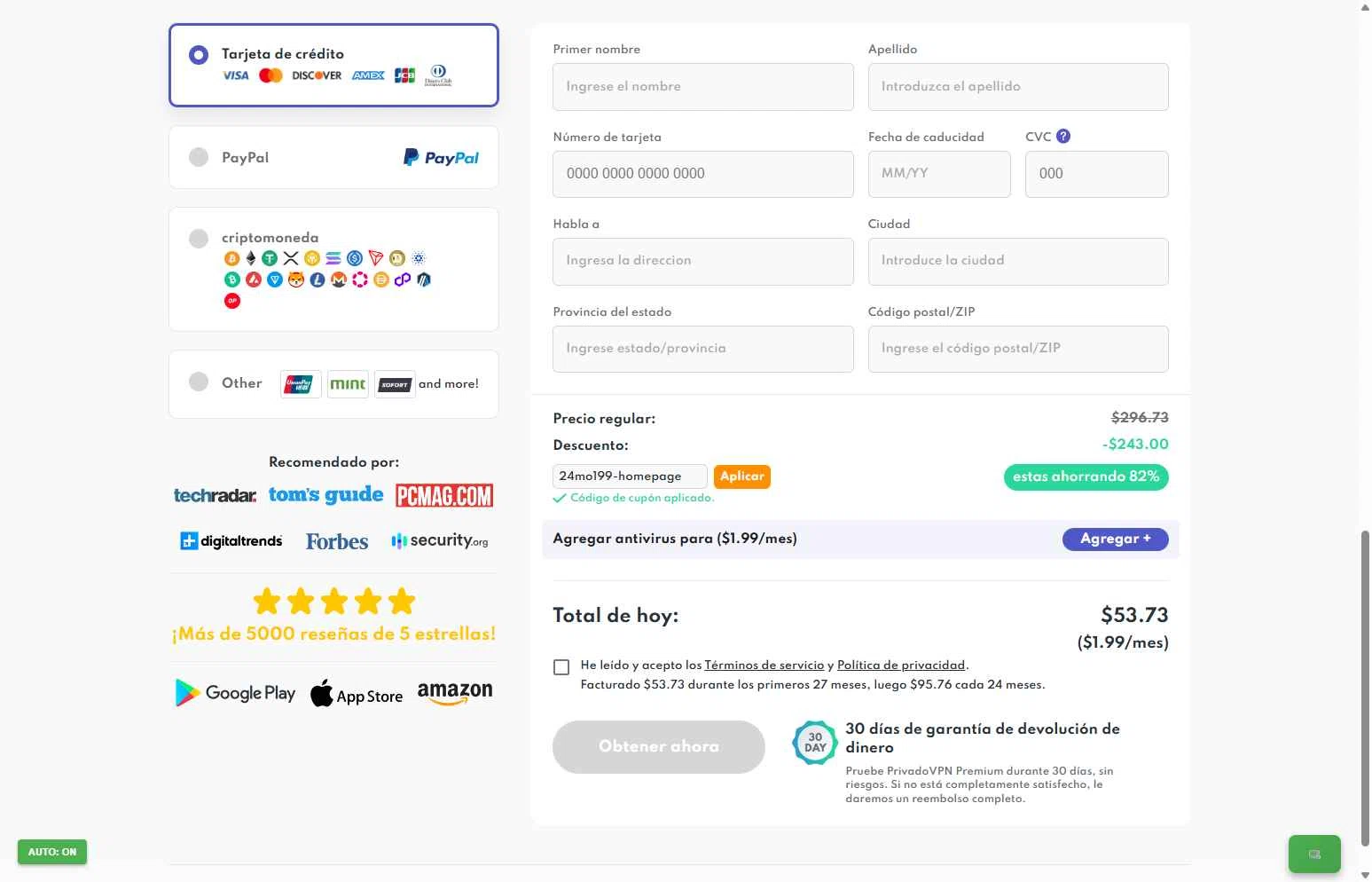The height and width of the screenshot is (882, 1372).
Task: Click the App Store logo
Action: pos(357,694)
